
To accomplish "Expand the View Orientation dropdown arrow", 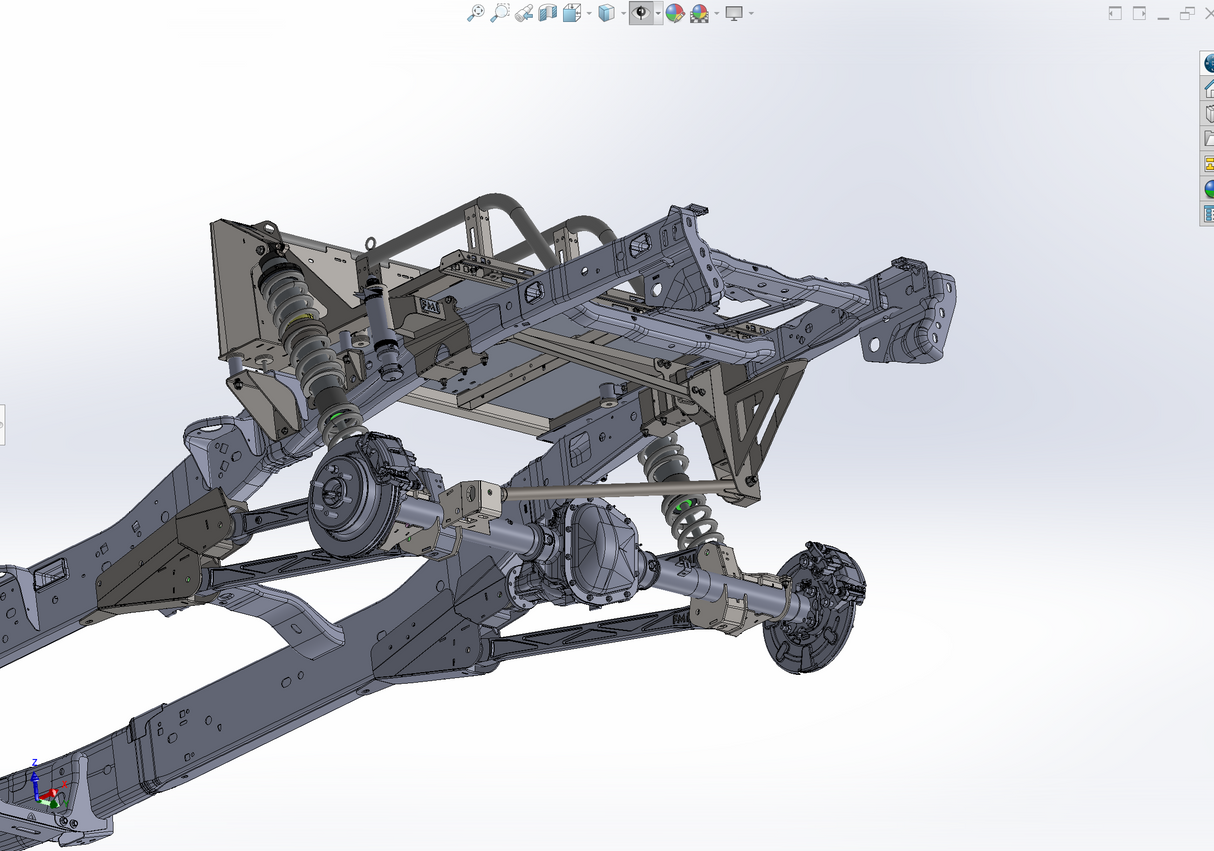I will (x=588, y=13).
